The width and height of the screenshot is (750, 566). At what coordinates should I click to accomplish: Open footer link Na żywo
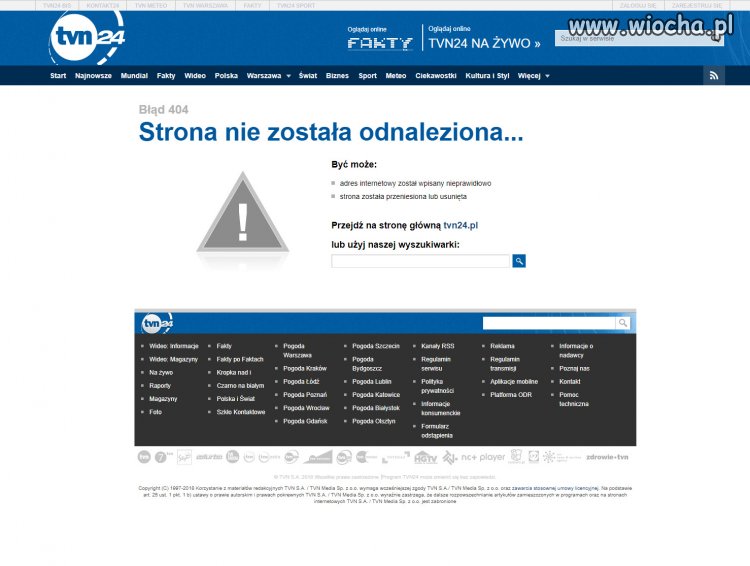pos(161,372)
